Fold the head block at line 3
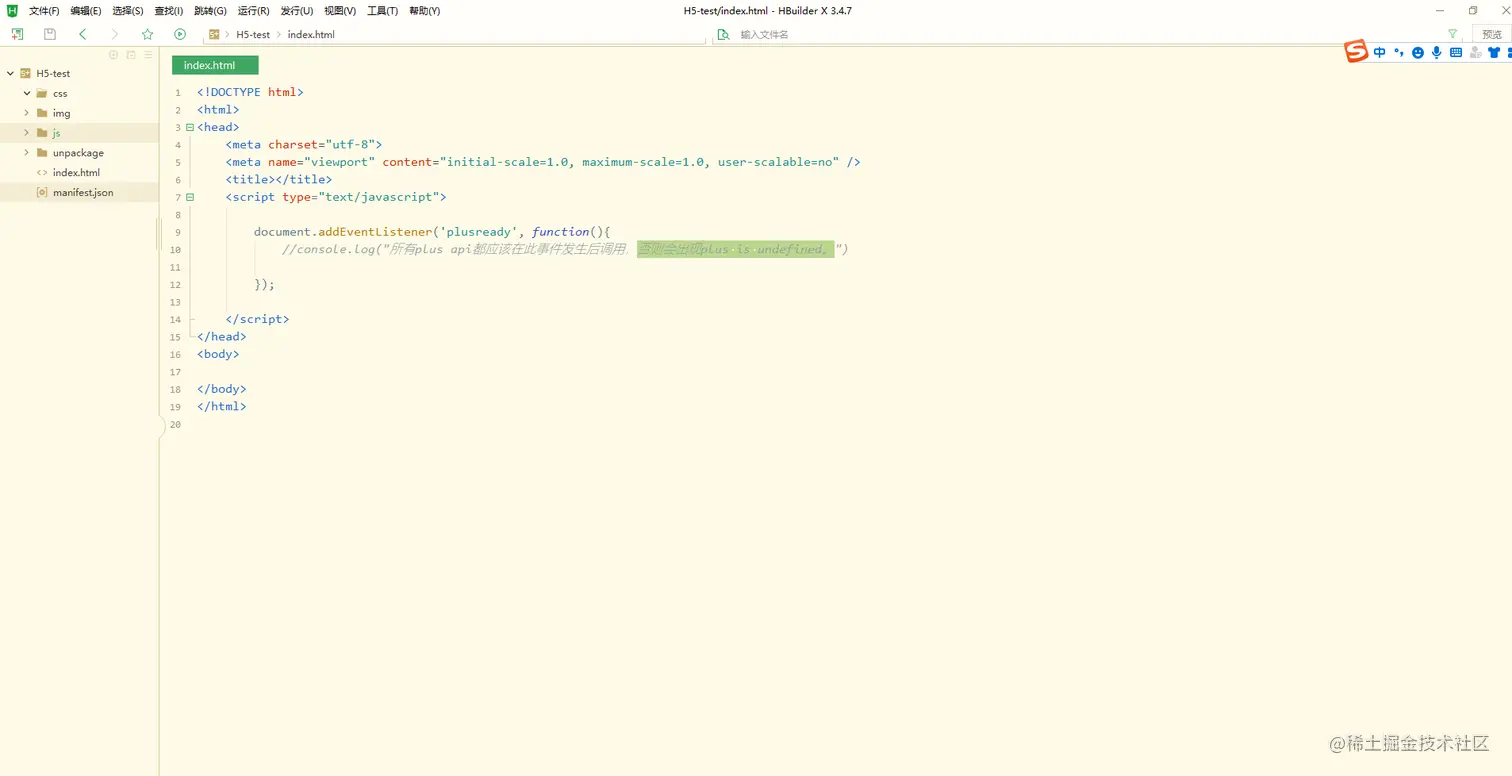The height and width of the screenshot is (776, 1512). click(x=190, y=127)
